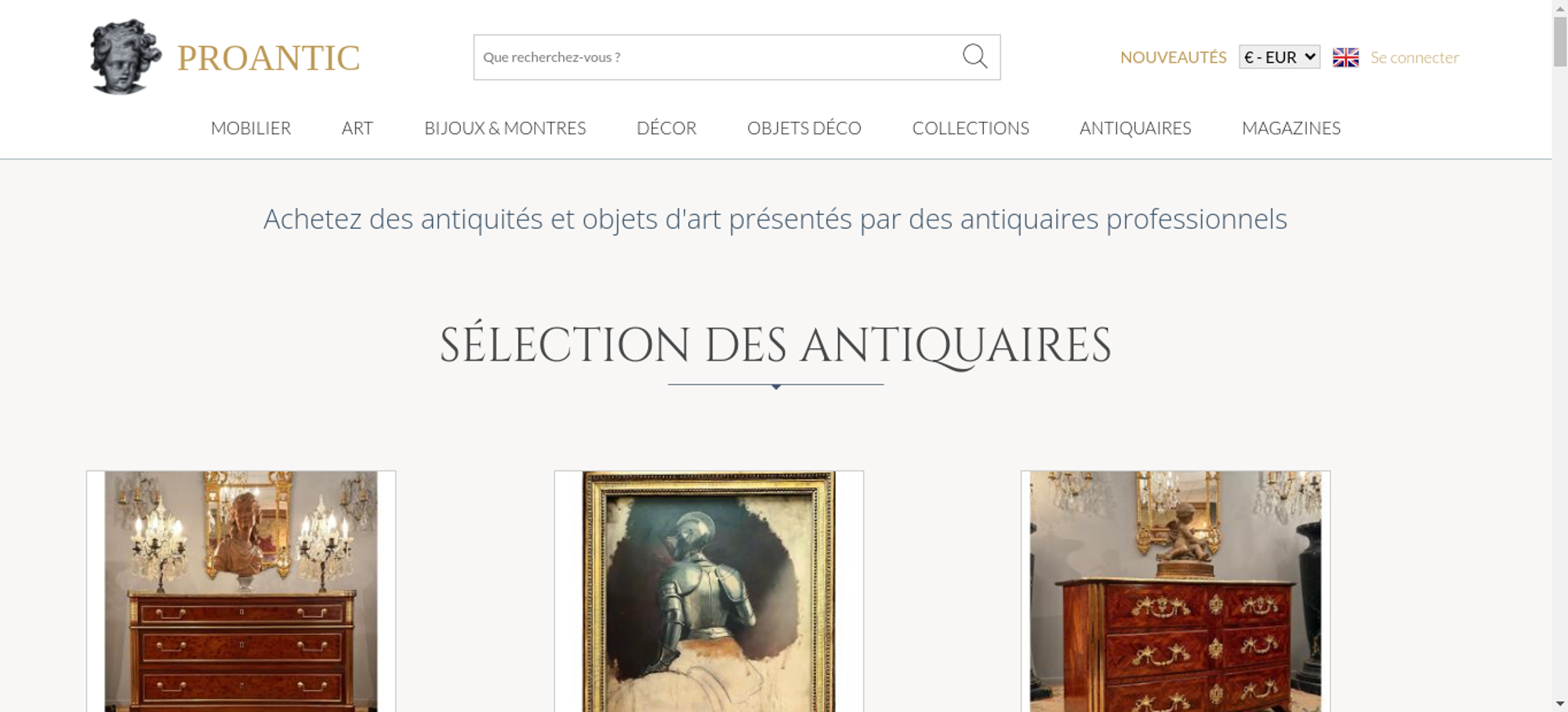Click the Nouveautés link
This screenshot has height=712, width=1568.
point(1173,57)
